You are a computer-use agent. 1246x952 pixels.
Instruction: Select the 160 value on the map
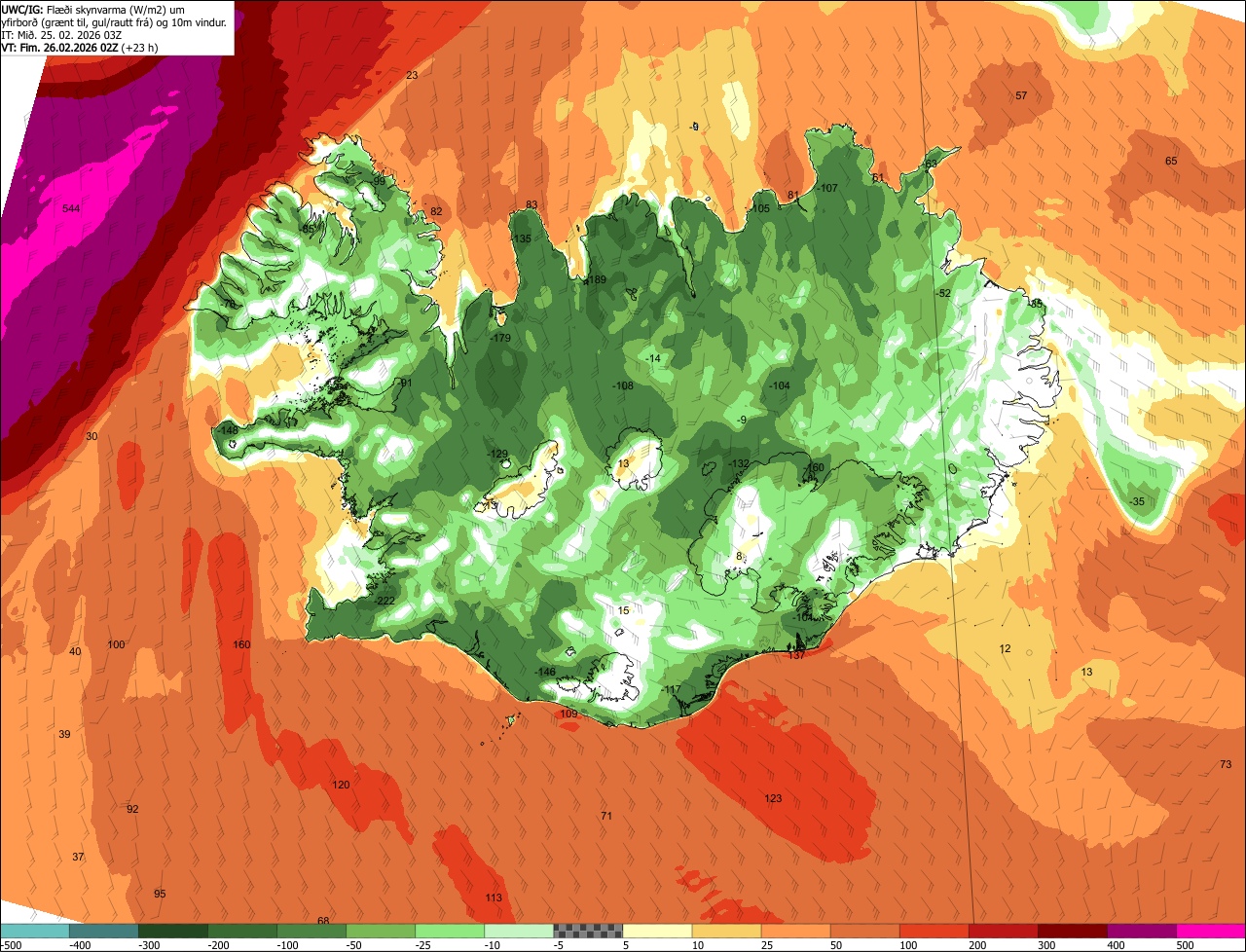(x=241, y=645)
